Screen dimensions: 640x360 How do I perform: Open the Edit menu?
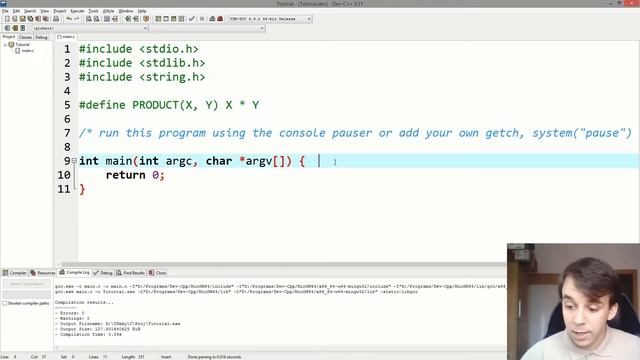[16, 11]
